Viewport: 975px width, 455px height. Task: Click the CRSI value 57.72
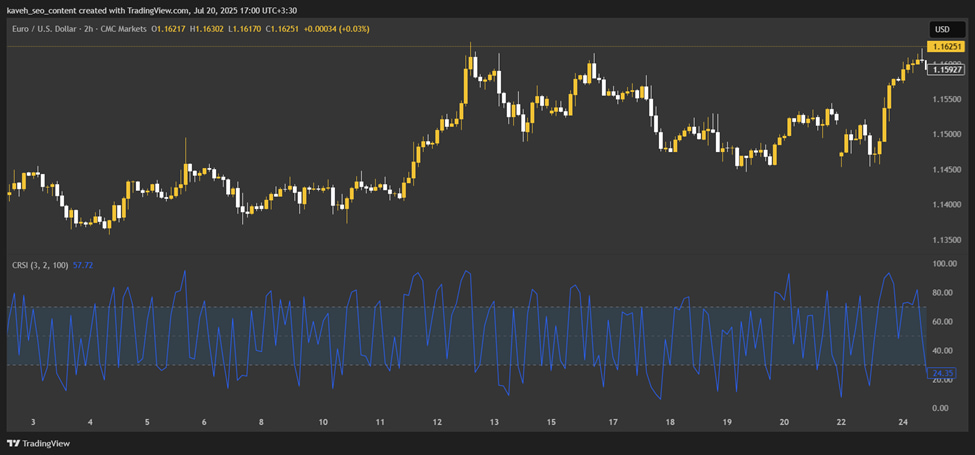pos(83,265)
